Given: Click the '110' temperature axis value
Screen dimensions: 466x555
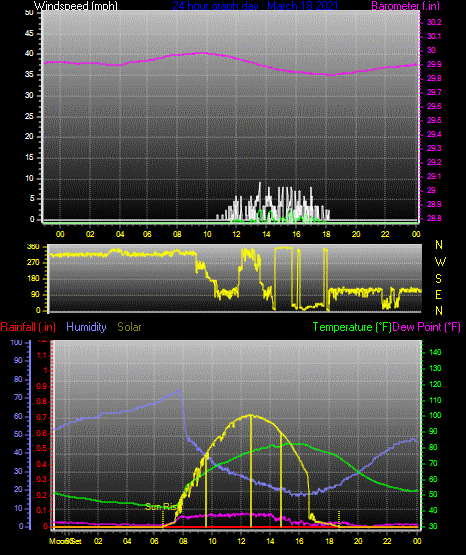Looking at the screenshot, I should coord(435,400).
